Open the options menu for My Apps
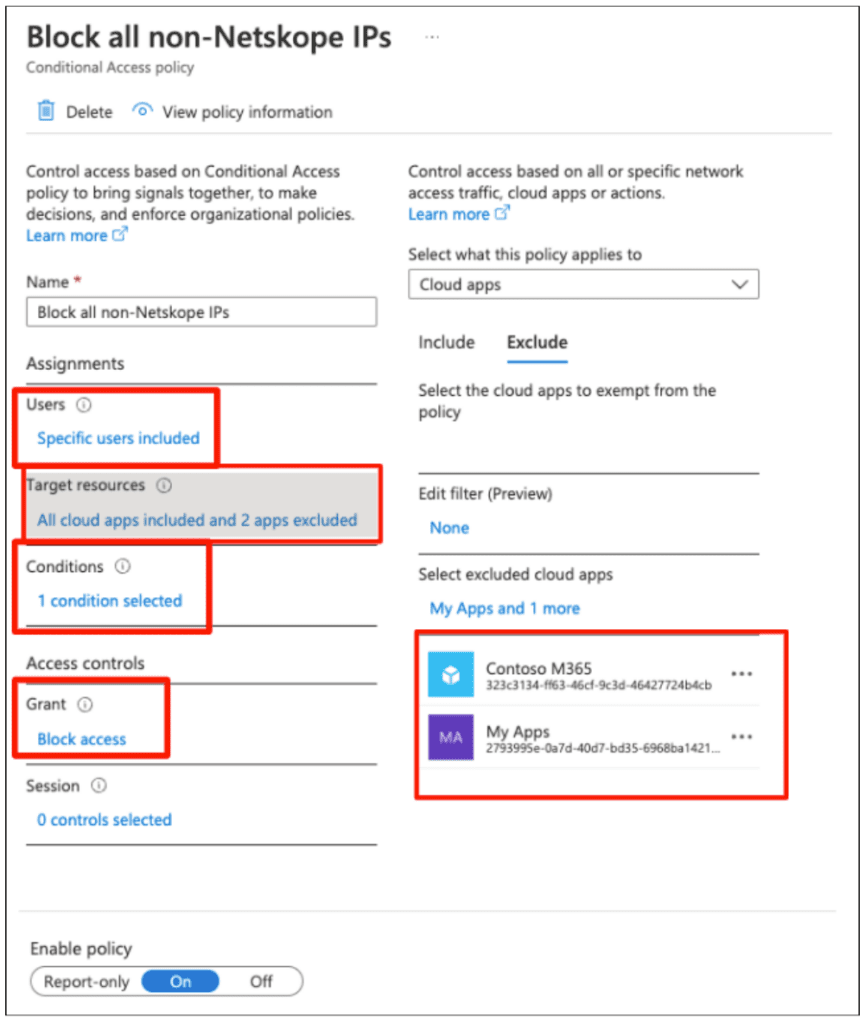This screenshot has width=865, height=1024. tap(742, 737)
